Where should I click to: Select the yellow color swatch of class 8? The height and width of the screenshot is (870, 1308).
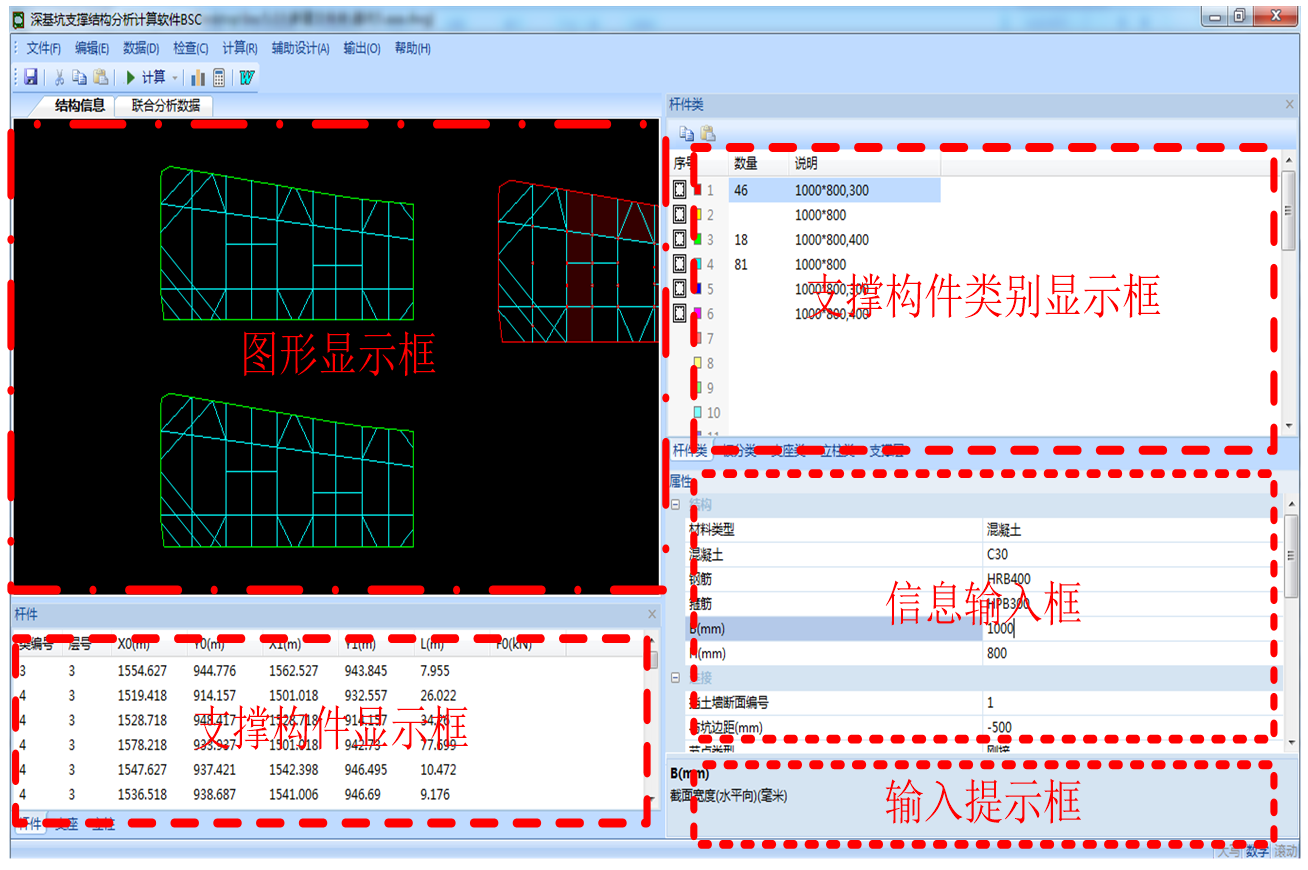pyautogui.click(x=698, y=364)
